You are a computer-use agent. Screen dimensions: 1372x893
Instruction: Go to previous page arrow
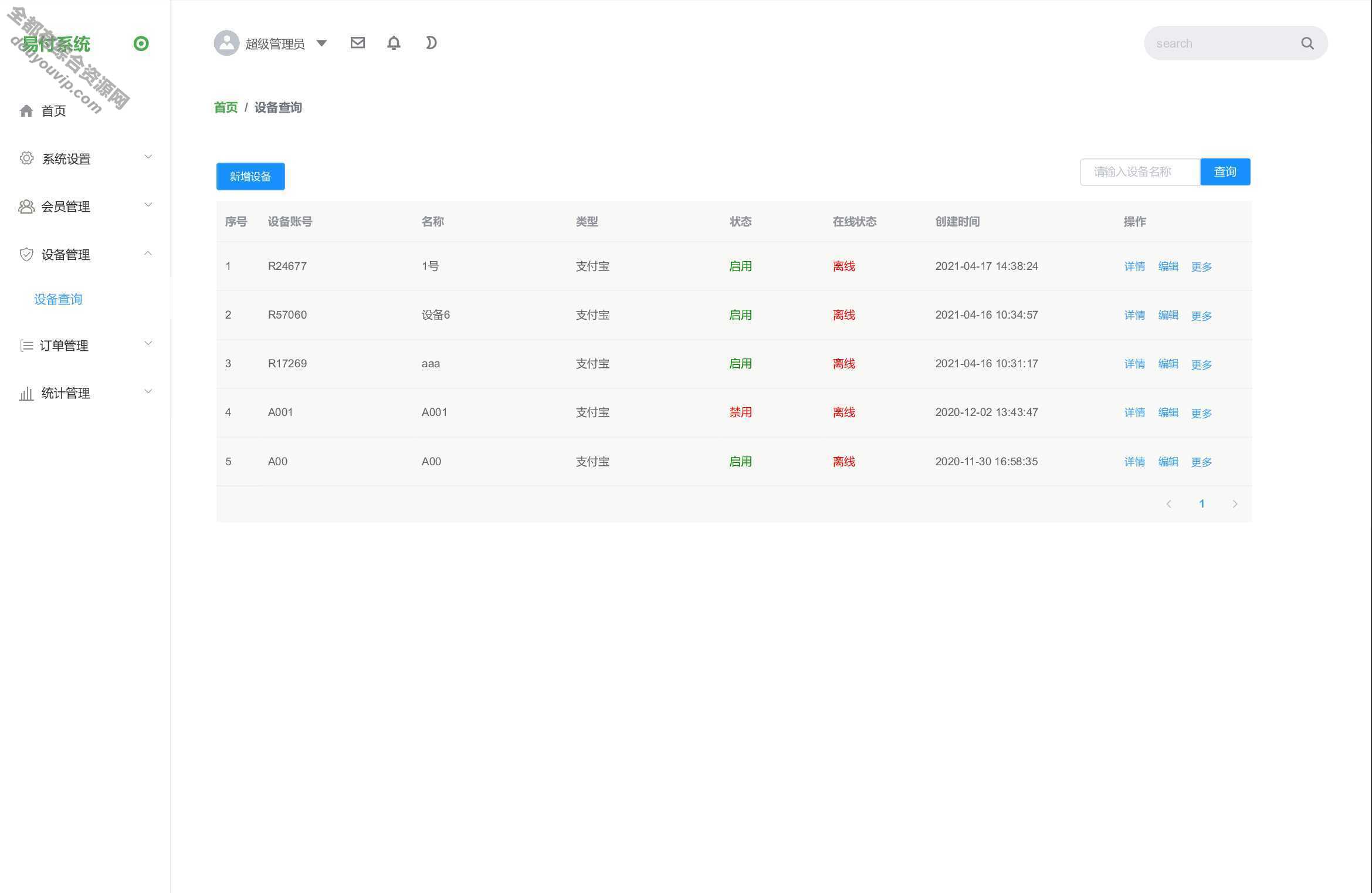pos(1168,504)
